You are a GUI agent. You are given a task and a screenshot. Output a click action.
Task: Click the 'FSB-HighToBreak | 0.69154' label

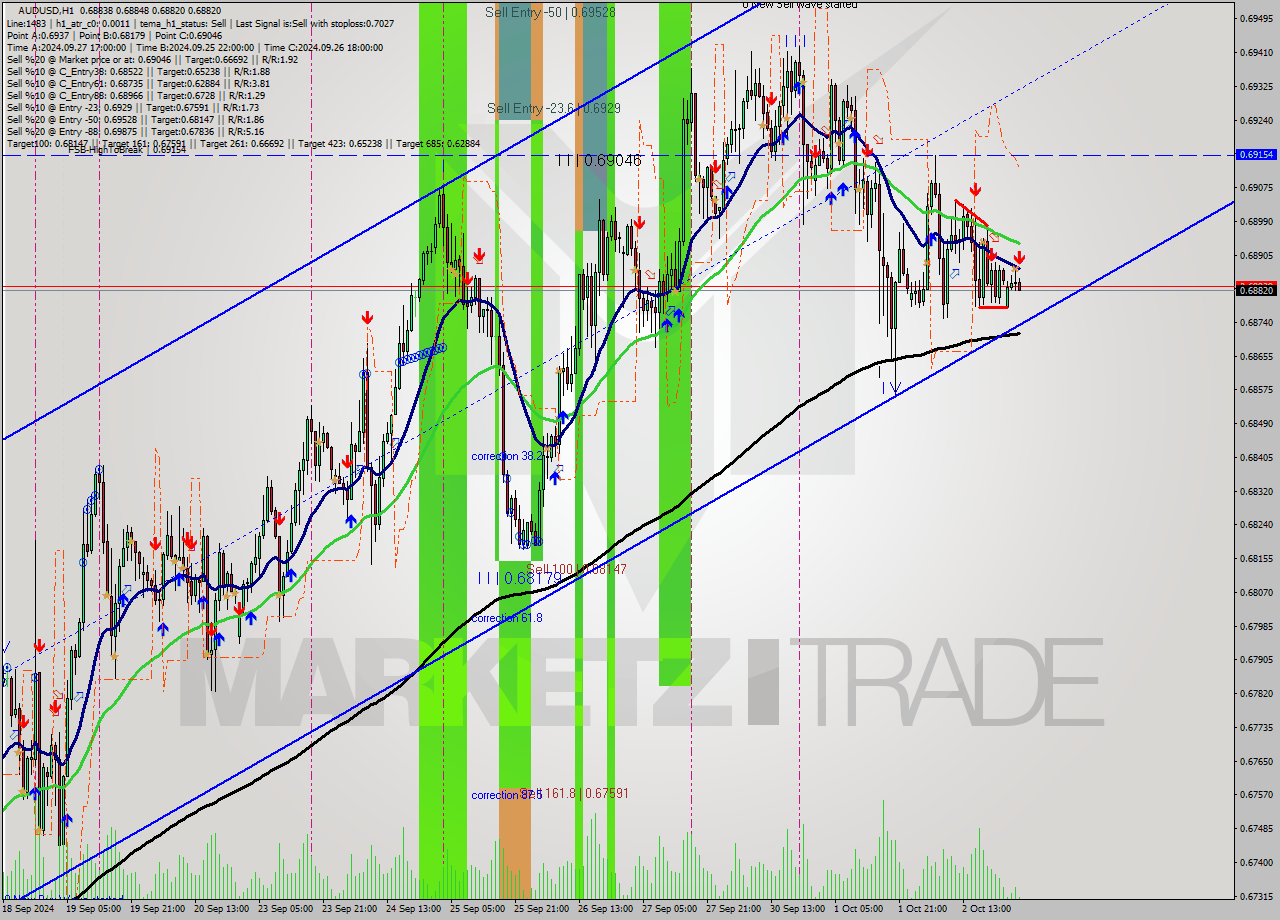click(127, 151)
